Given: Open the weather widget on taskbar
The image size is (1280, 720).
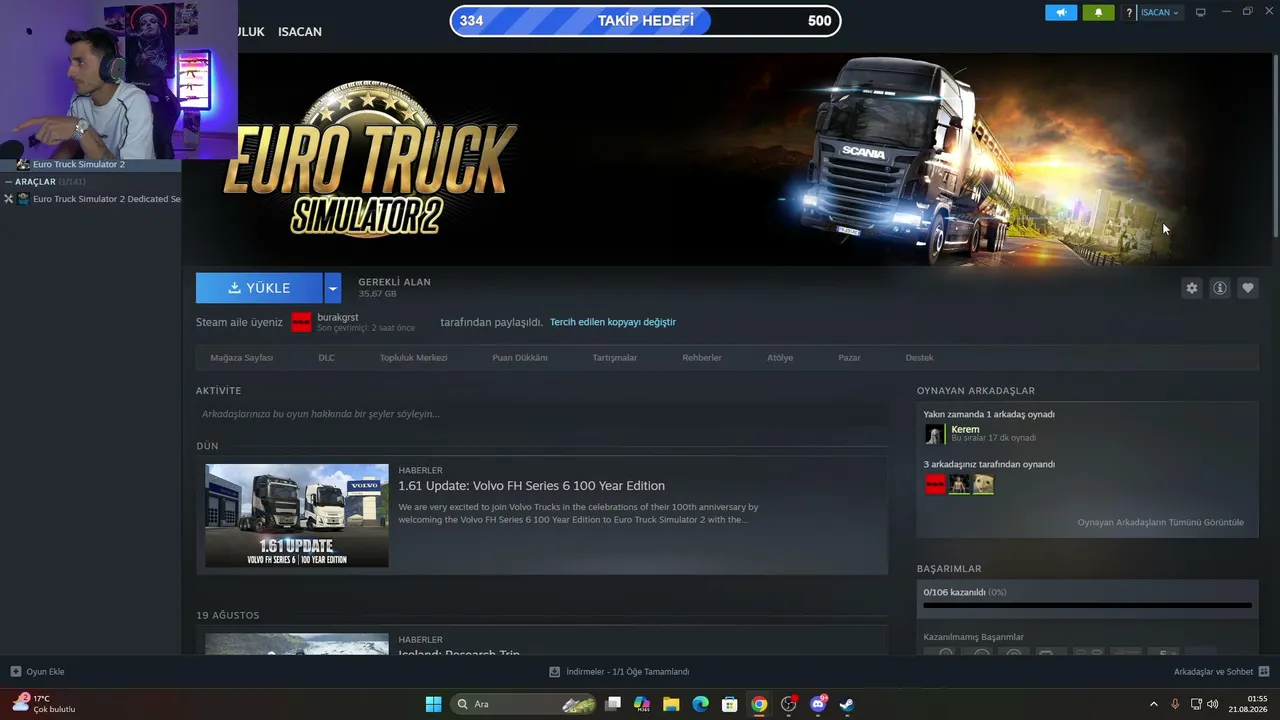Looking at the screenshot, I should [43, 704].
